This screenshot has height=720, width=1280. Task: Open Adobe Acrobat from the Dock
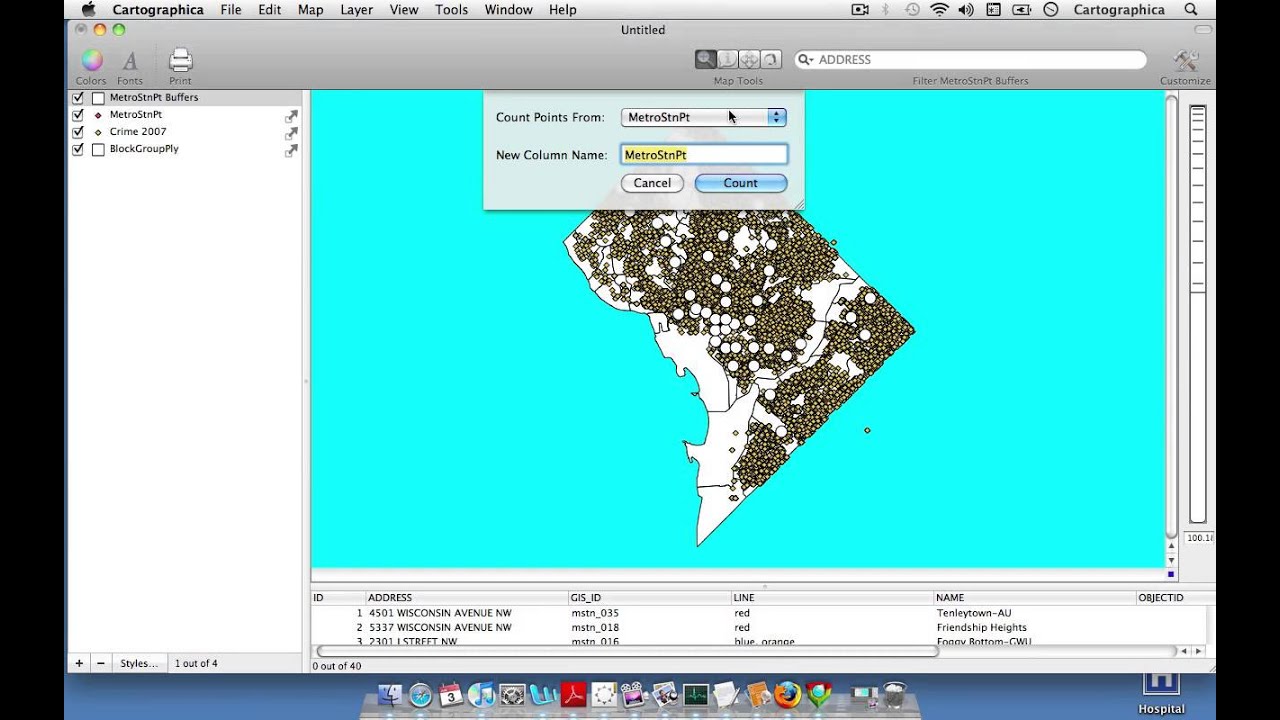[x=573, y=694]
